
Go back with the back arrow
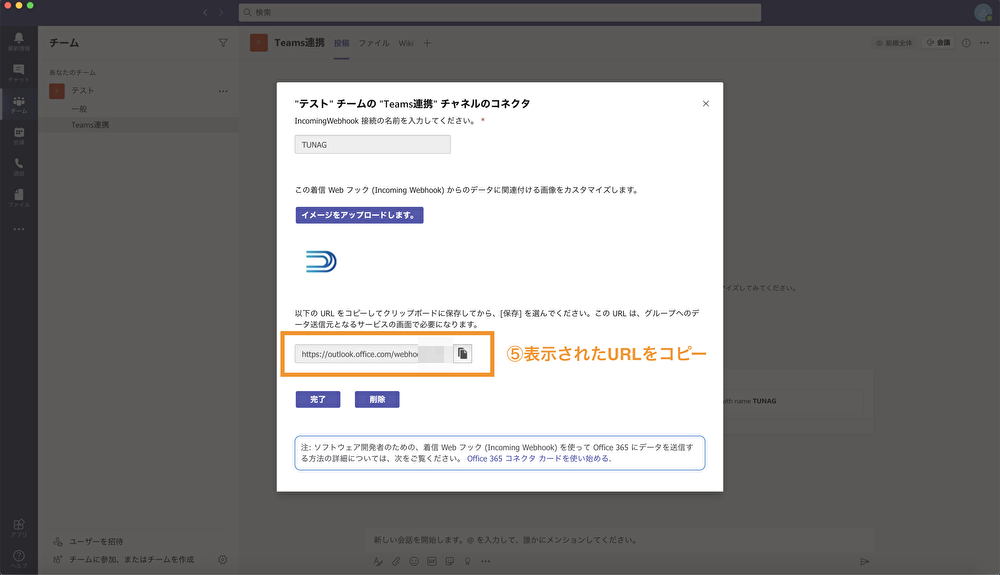click(x=205, y=12)
